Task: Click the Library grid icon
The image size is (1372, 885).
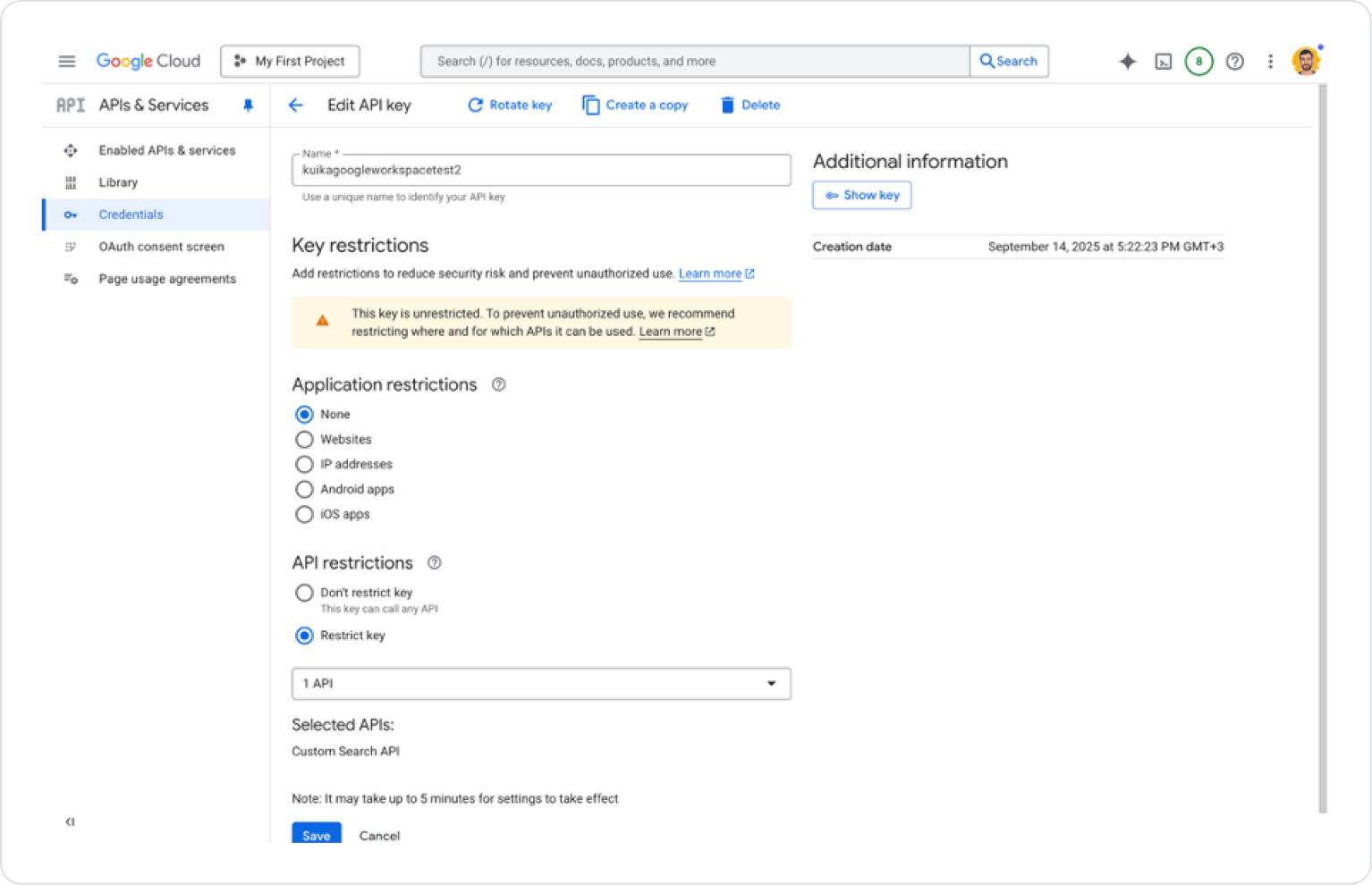Action: [71, 182]
